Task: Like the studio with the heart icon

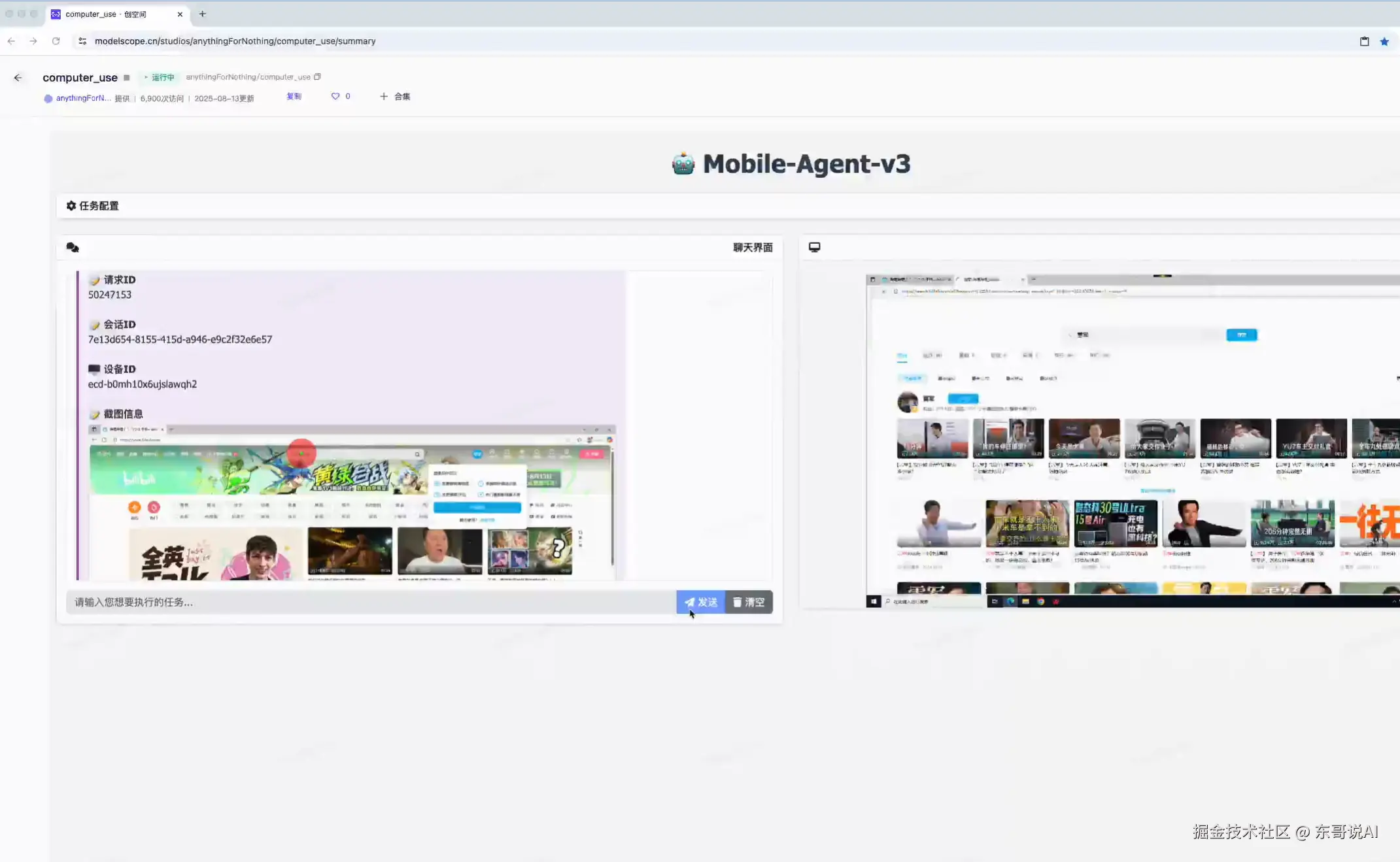Action: pyautogui.click(x=335, y=96)
